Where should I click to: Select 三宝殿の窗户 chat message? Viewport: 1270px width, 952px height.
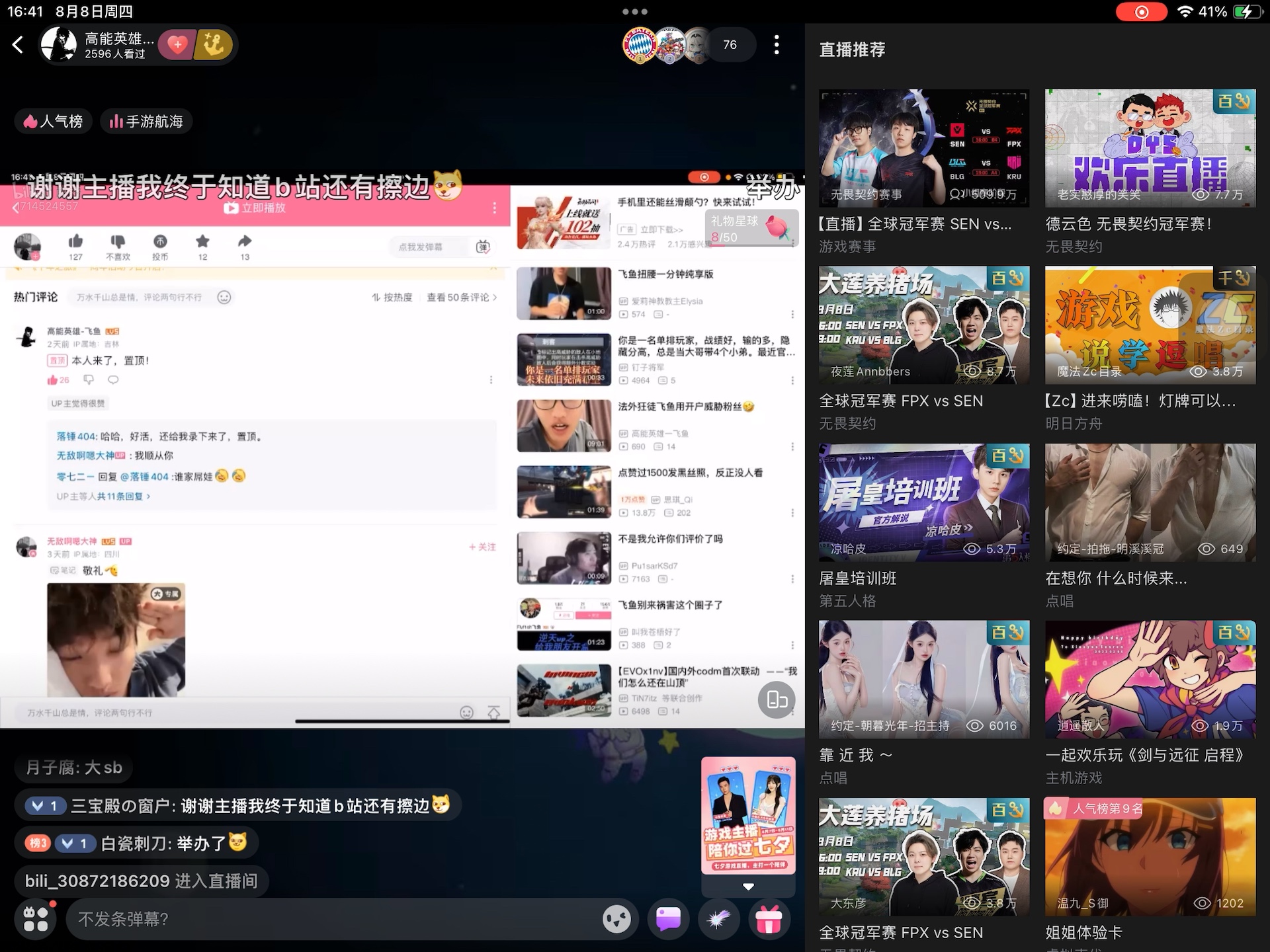(237, 805)
